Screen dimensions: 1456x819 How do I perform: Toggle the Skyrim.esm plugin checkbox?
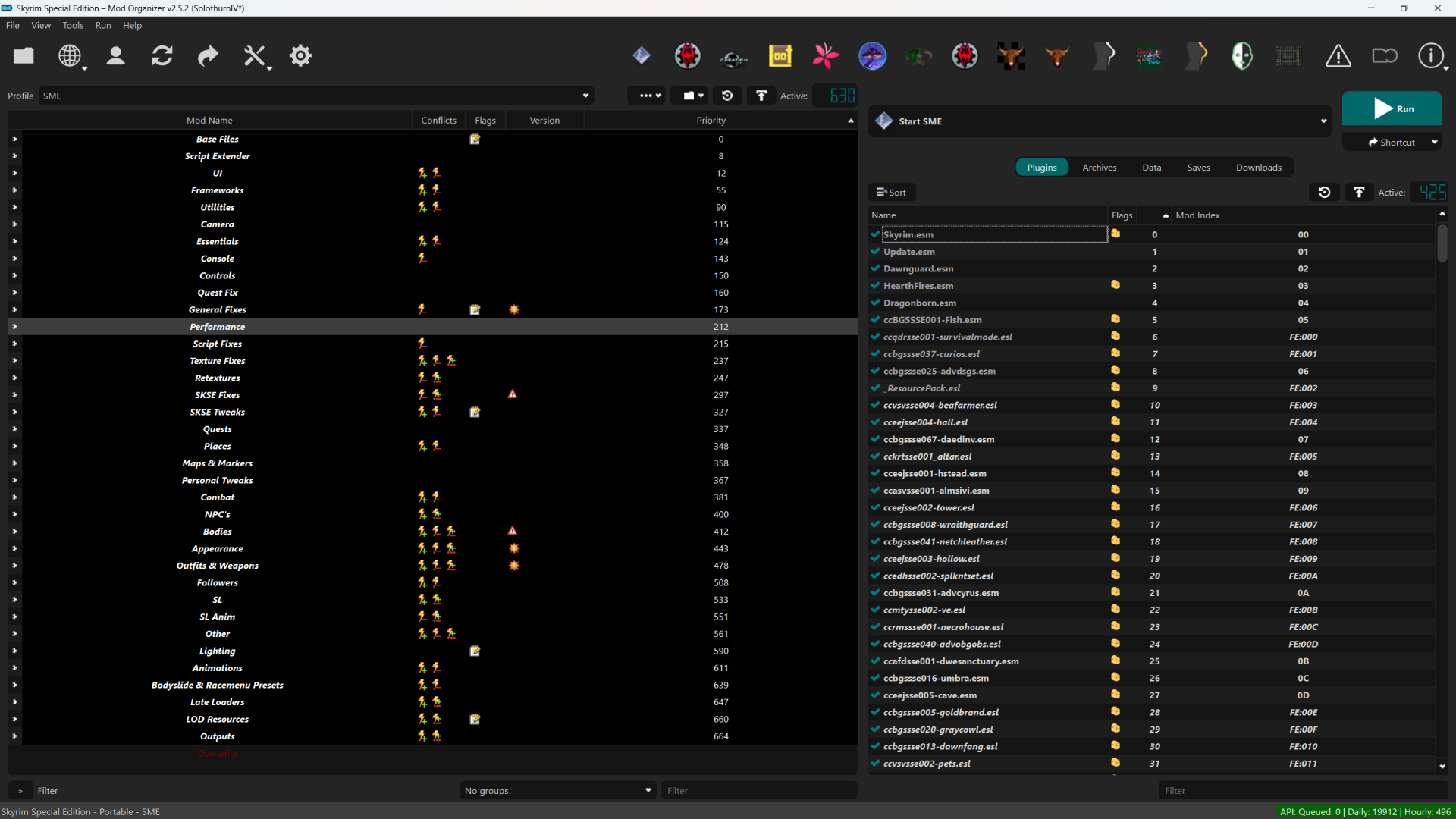click(x=875, y=234)
